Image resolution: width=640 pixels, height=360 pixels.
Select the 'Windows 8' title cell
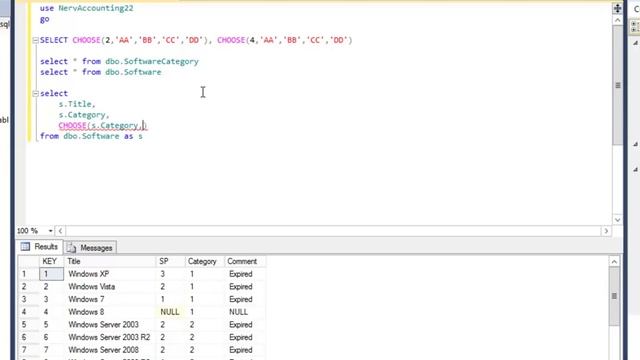tap(110, 312)
